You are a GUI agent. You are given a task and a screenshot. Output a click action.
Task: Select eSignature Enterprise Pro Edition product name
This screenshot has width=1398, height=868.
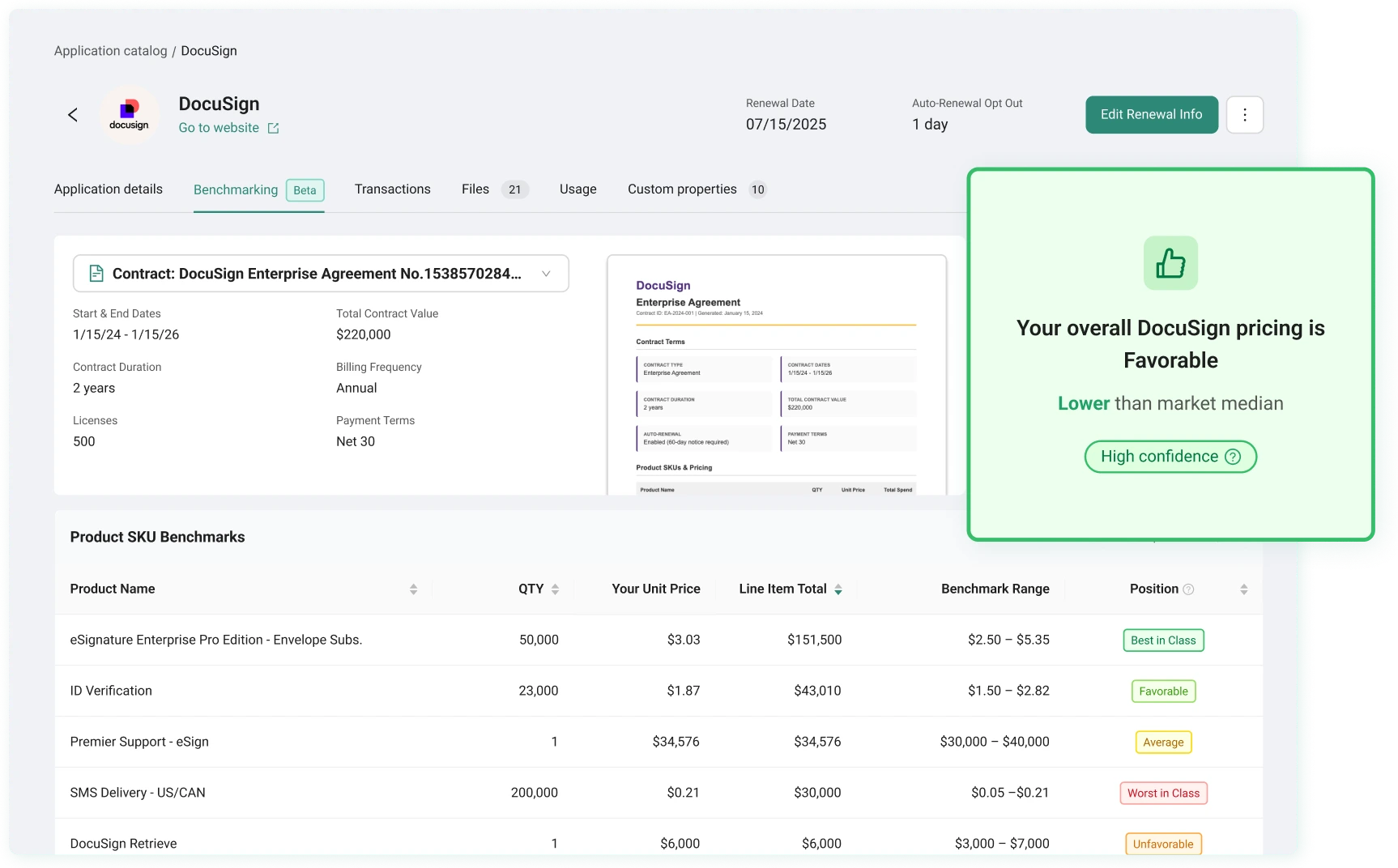tap(216, 640)
